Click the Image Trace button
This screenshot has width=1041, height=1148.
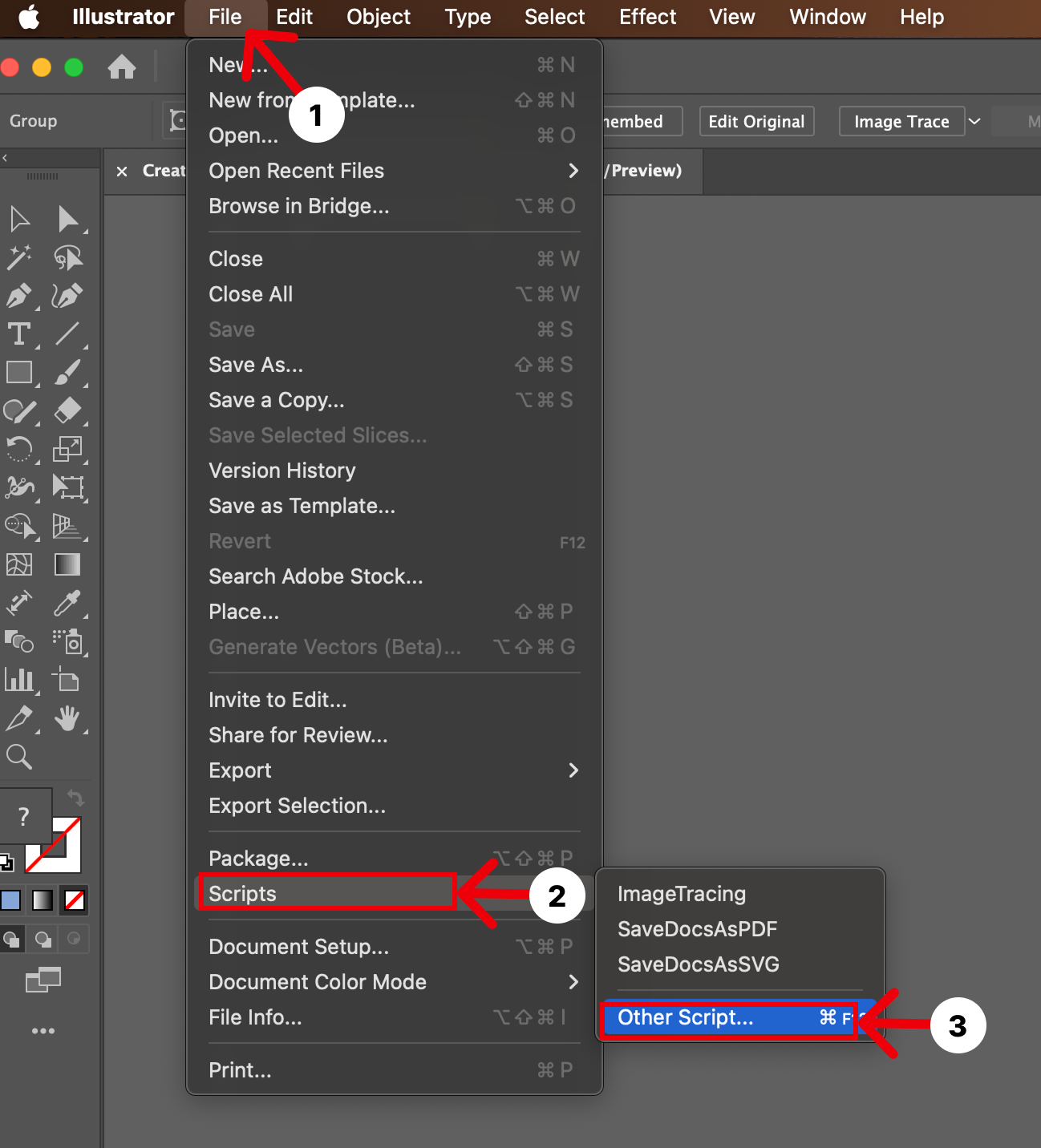(x=901, y=121)
